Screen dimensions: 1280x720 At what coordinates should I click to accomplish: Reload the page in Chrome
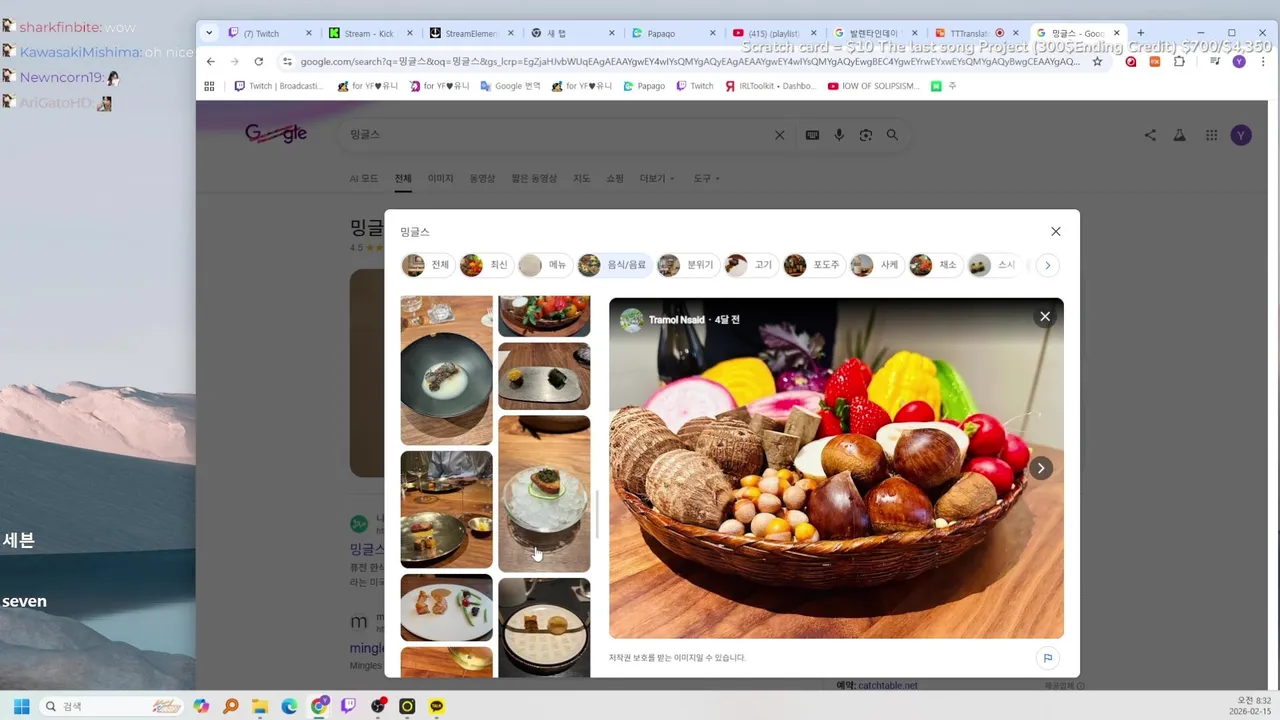(261, 61)
